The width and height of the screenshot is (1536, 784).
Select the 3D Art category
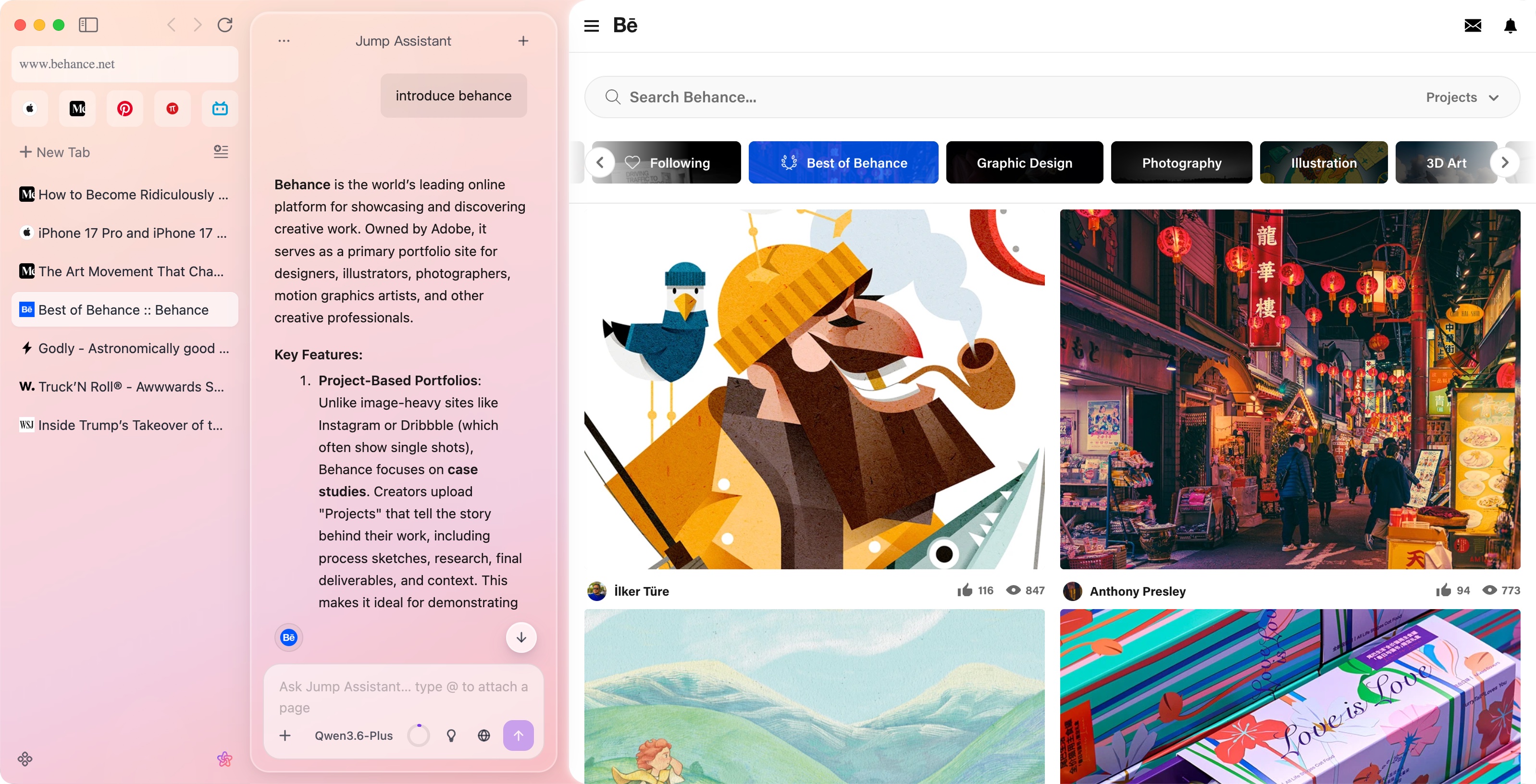pyautogui.click(x=1446, y=162)
